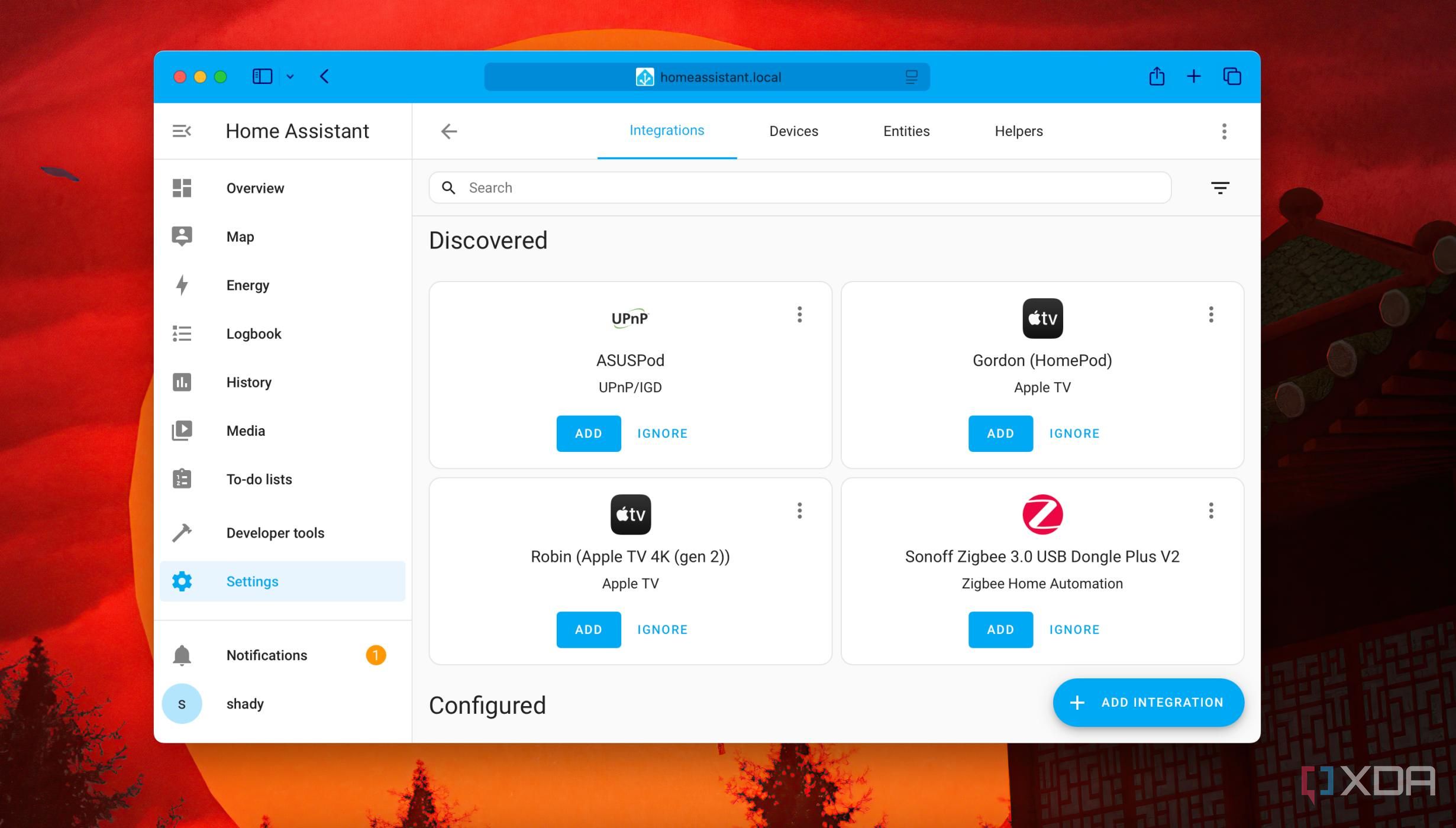Open To-do lists in the sidebar

click(x=282, y=479)
